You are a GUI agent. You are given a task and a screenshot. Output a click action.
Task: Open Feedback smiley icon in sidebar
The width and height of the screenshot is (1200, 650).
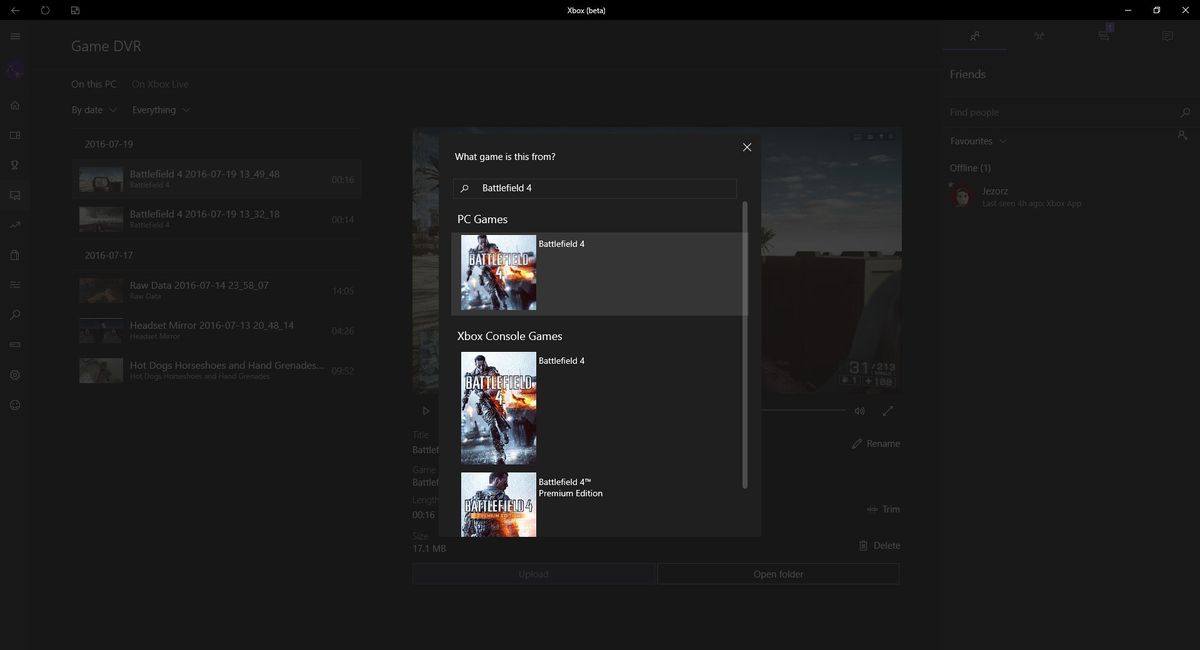point(15,405)
